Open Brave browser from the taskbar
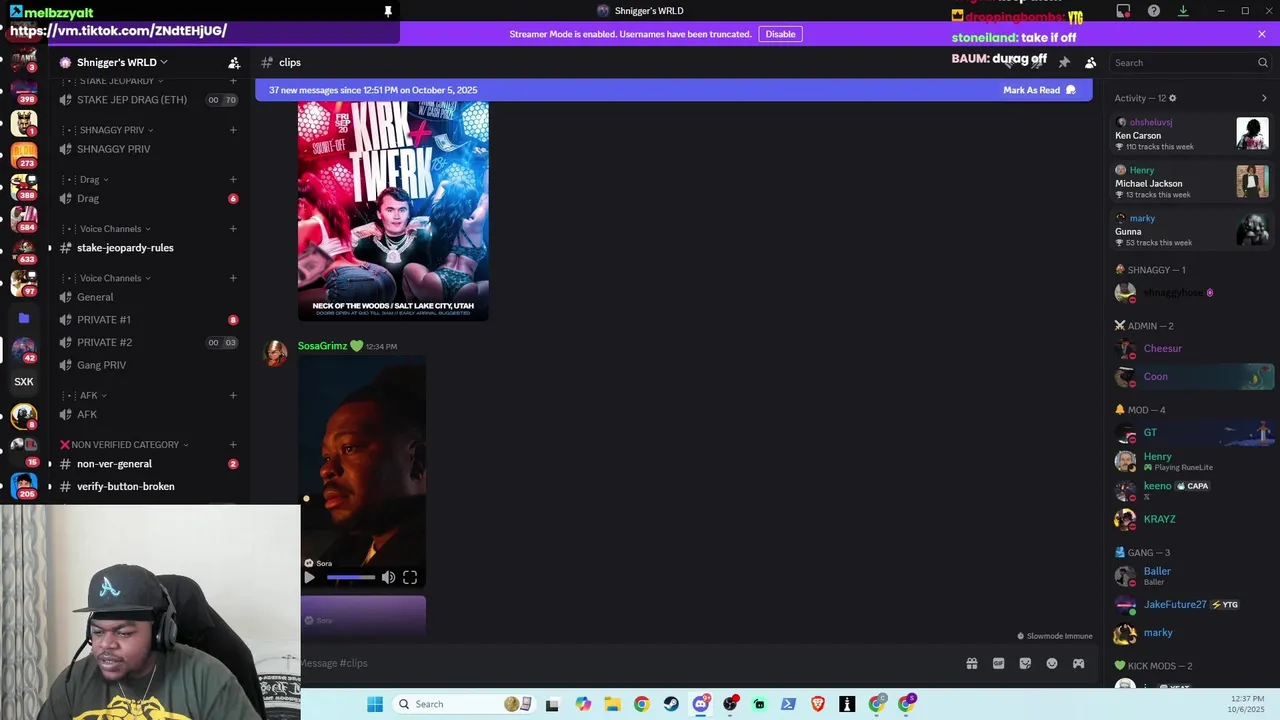The height and width of the screenshot is (720, 1280). (x=818, y=704)
